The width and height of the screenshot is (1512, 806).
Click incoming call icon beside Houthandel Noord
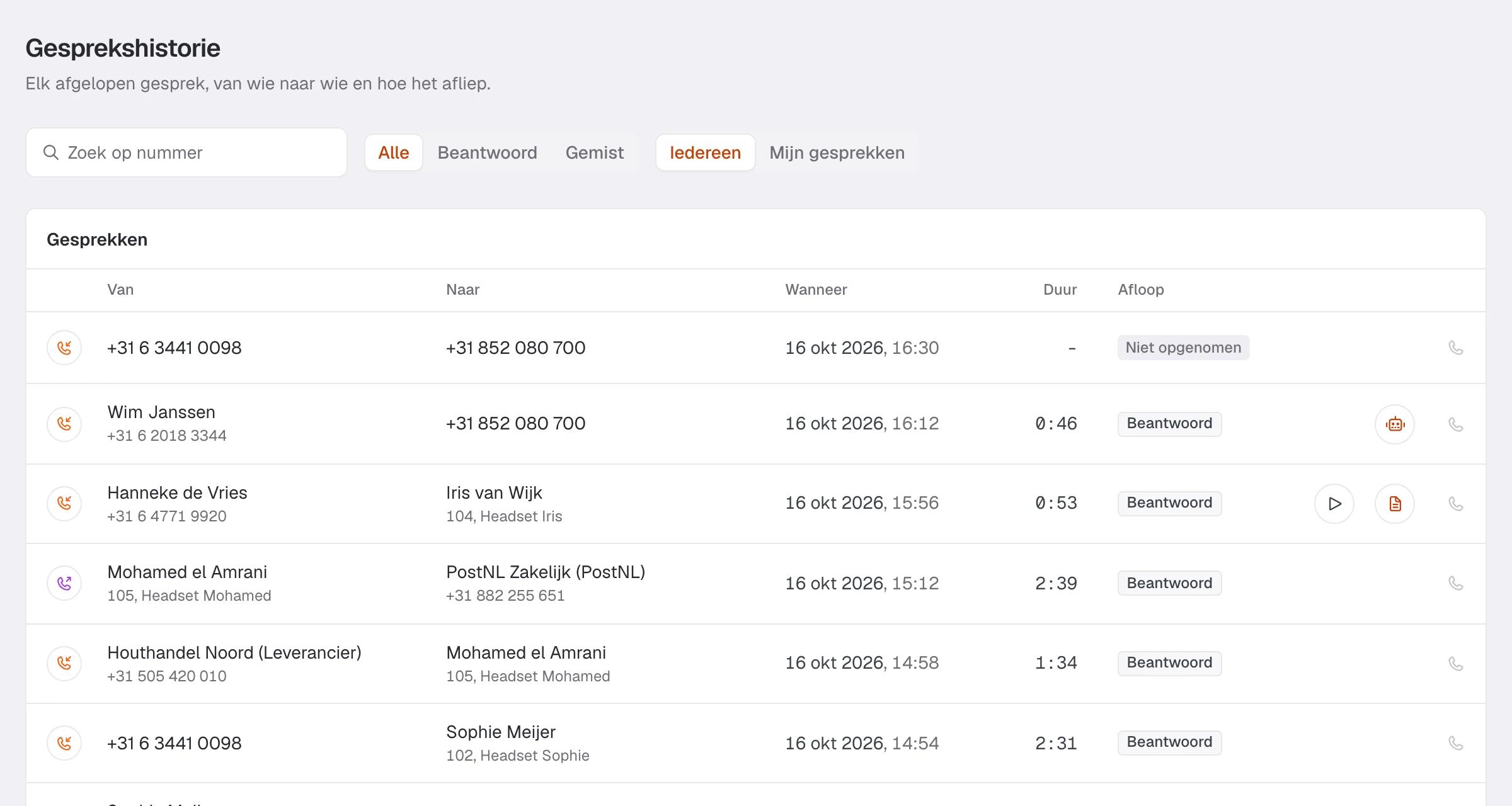coord(64,663)
